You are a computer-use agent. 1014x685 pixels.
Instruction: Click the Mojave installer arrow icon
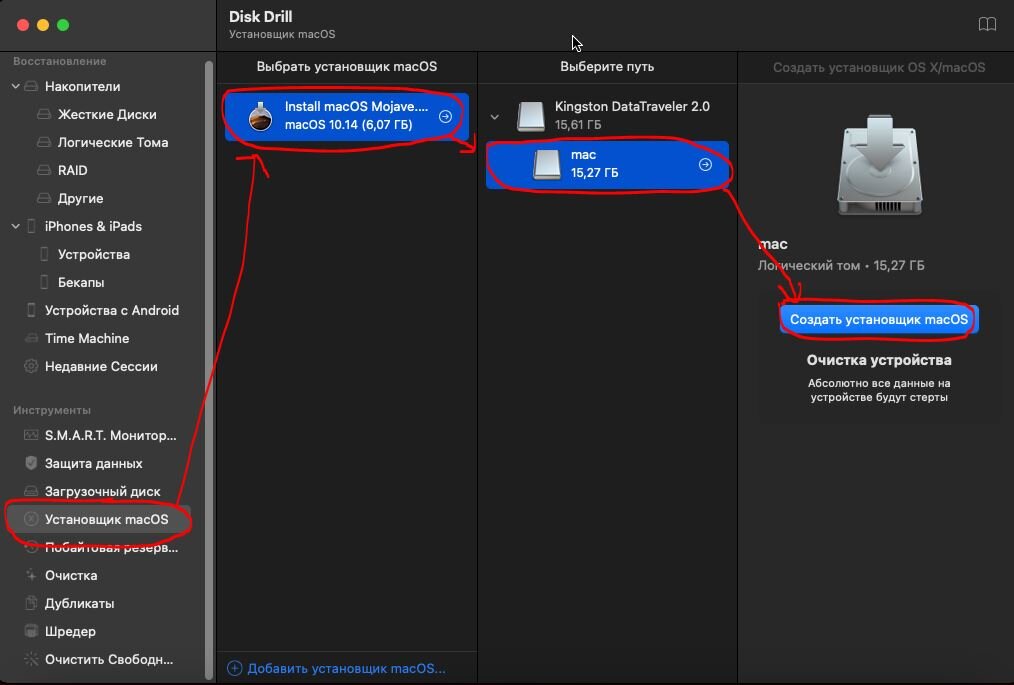[445, 116]
